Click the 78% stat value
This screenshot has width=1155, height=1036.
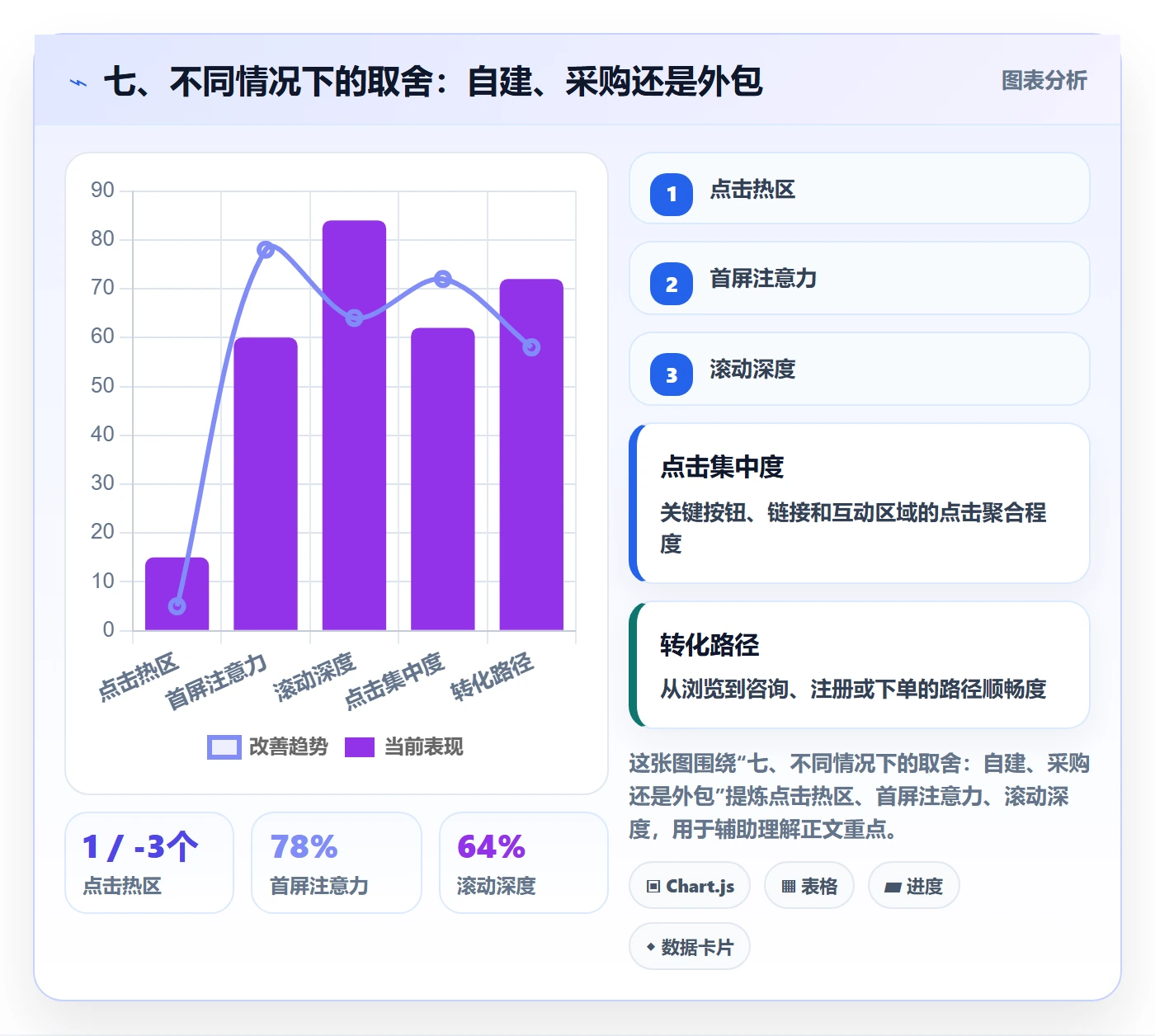304,847
